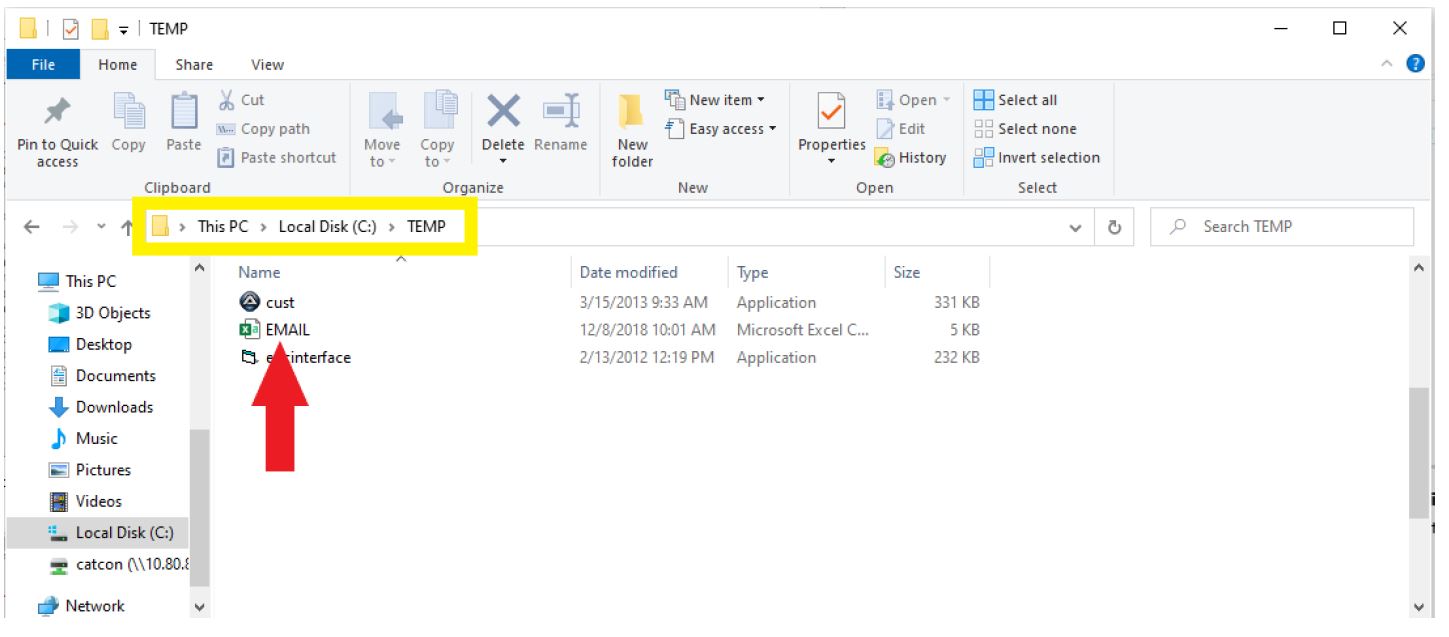Expand the New item dropdown
Viewport: 1449px width, 637px height.
click(716, 100)
